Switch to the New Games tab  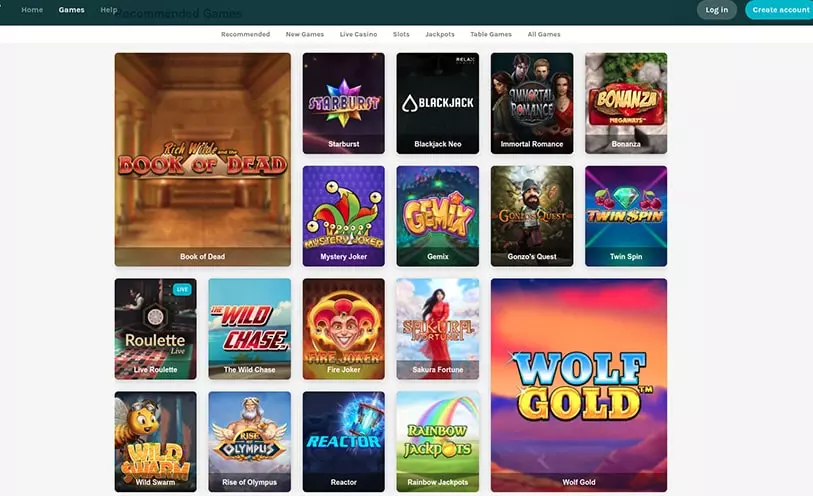[305, 34]
